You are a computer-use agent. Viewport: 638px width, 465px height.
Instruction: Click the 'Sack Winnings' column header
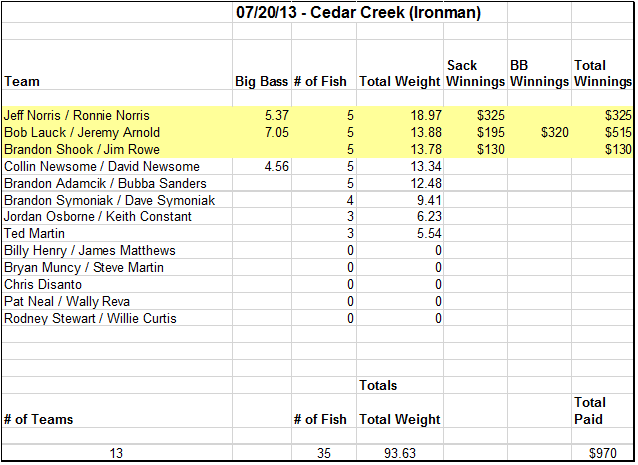tap(475, 73)
